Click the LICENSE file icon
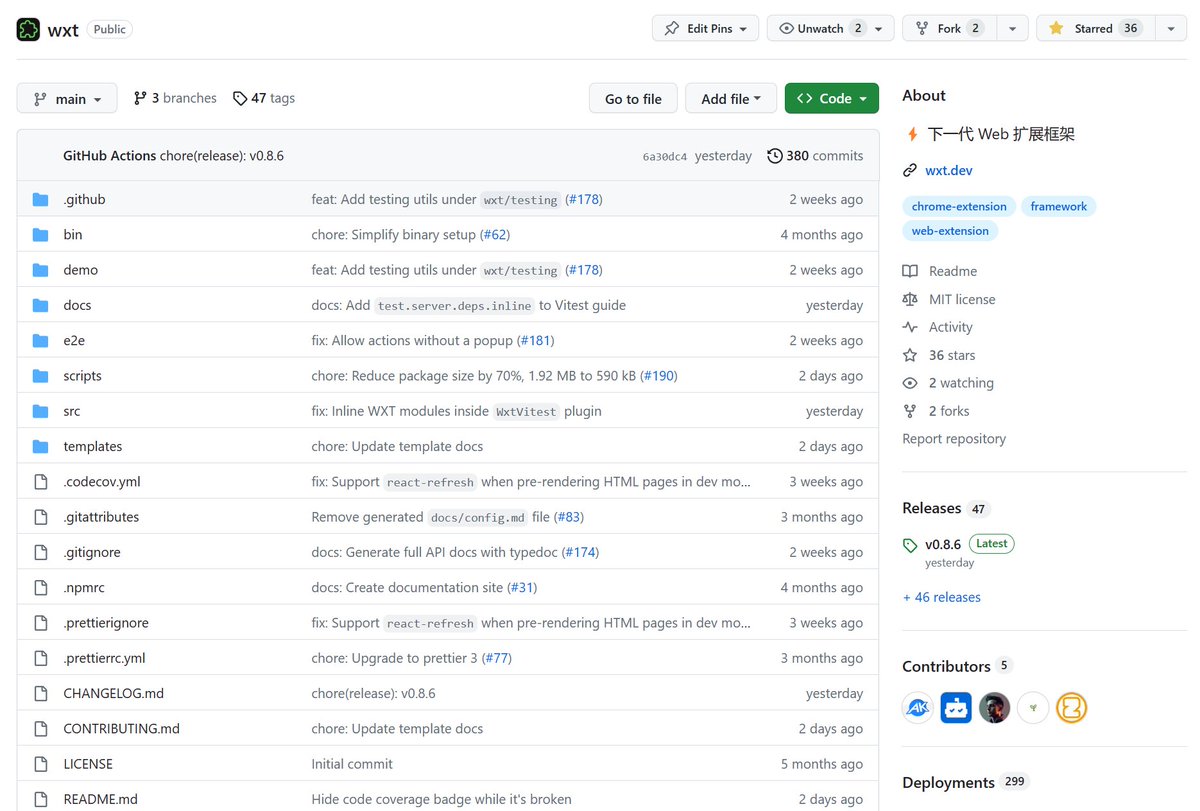The image size is (1200, 811). pyautogui.click(x=41, y=764)
